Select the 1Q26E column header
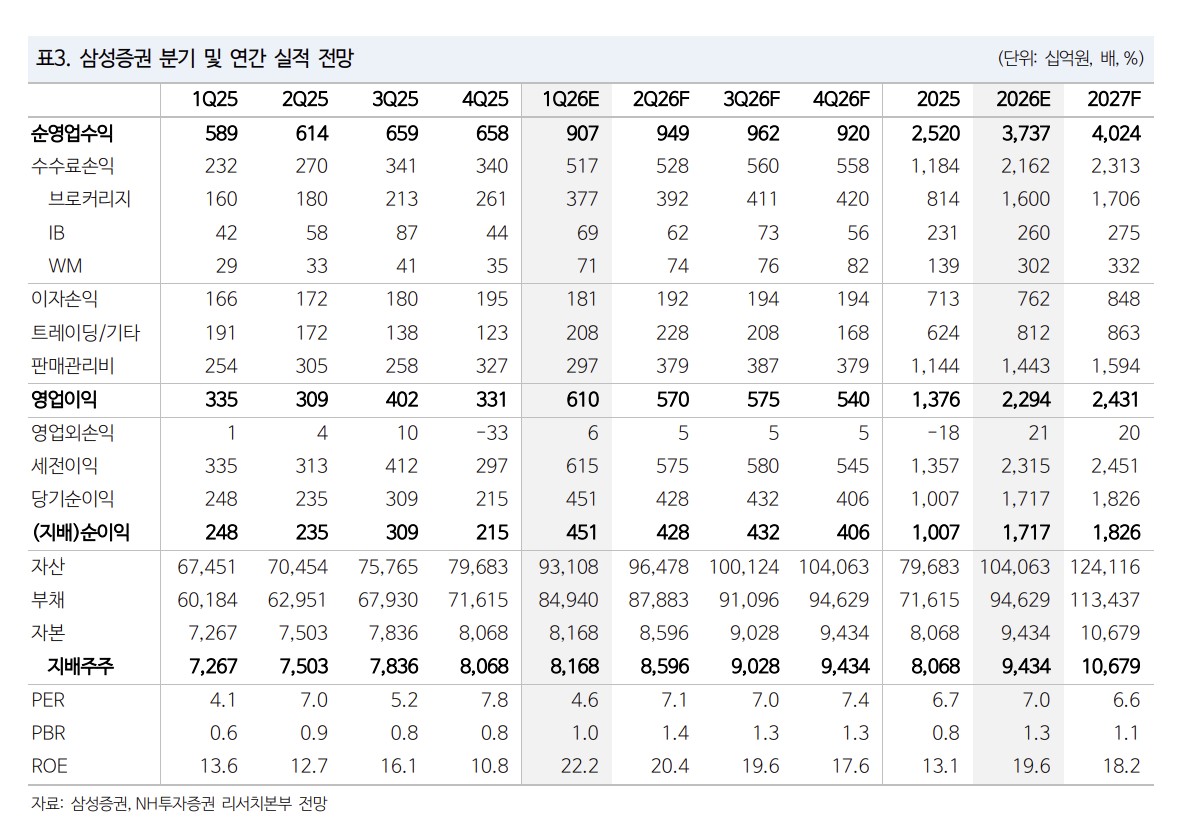Image resolution: width=1188 pixels, height=834 pixels. [x=570, y=99]
